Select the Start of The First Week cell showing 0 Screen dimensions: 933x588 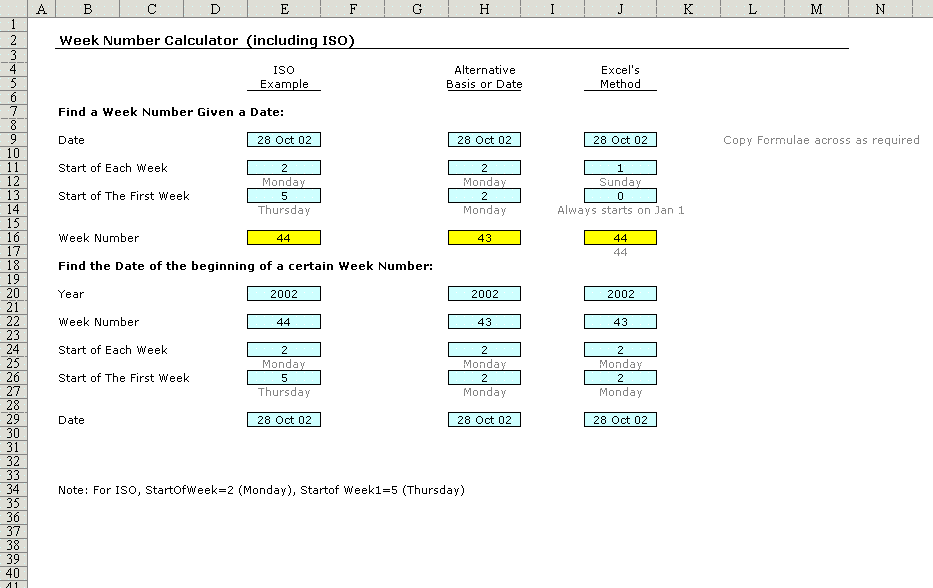tap(620, 196)
